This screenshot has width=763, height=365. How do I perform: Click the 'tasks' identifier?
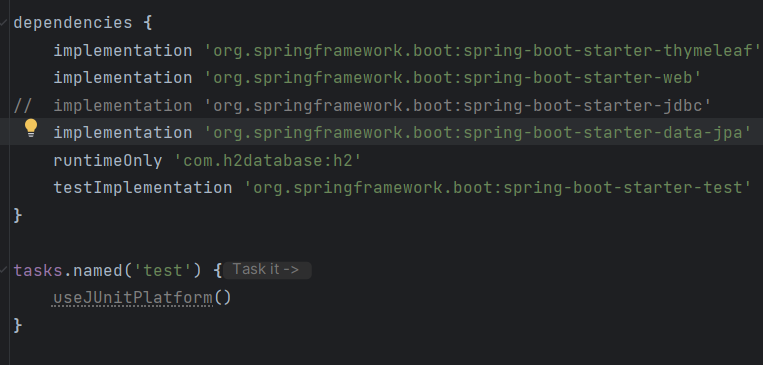tap(38, 270)
